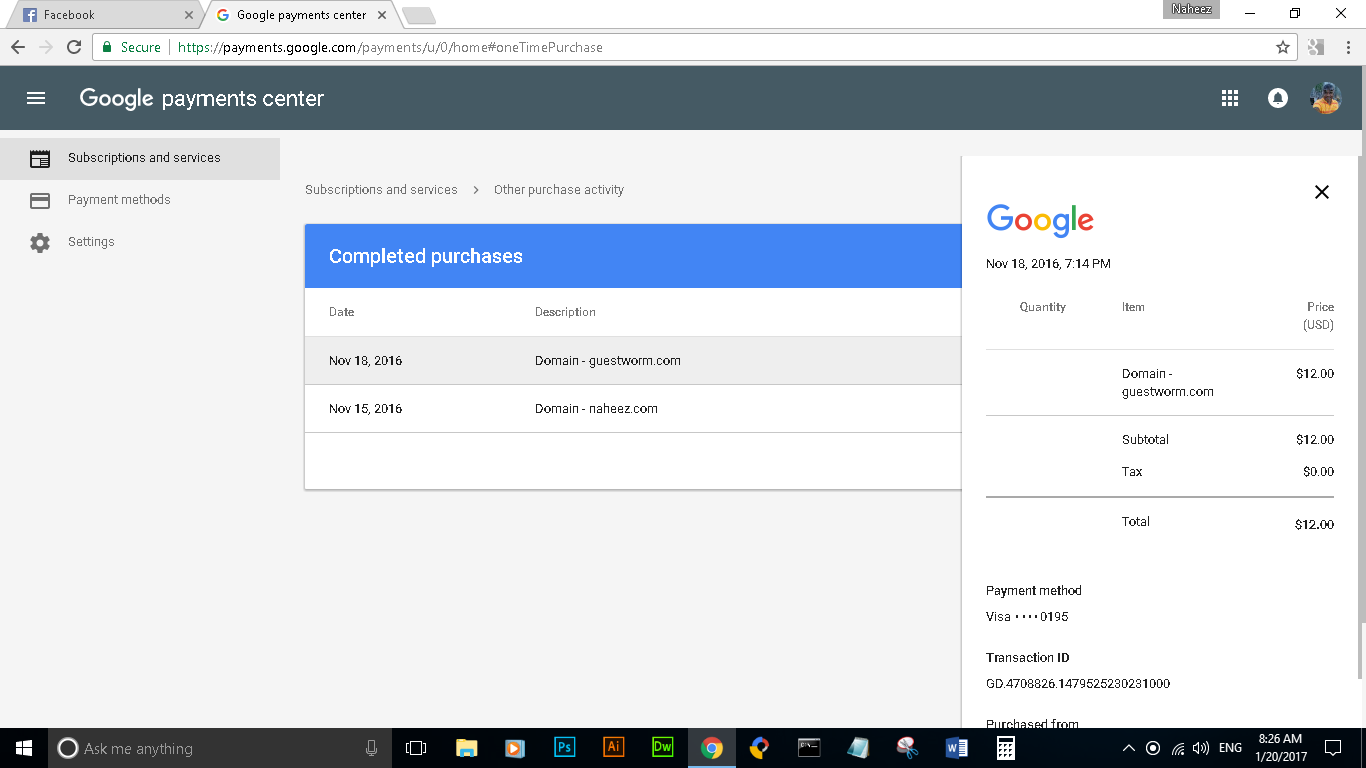Select Subscriptions and services in sidebar
1366x768 pixels.
[140, 158]
